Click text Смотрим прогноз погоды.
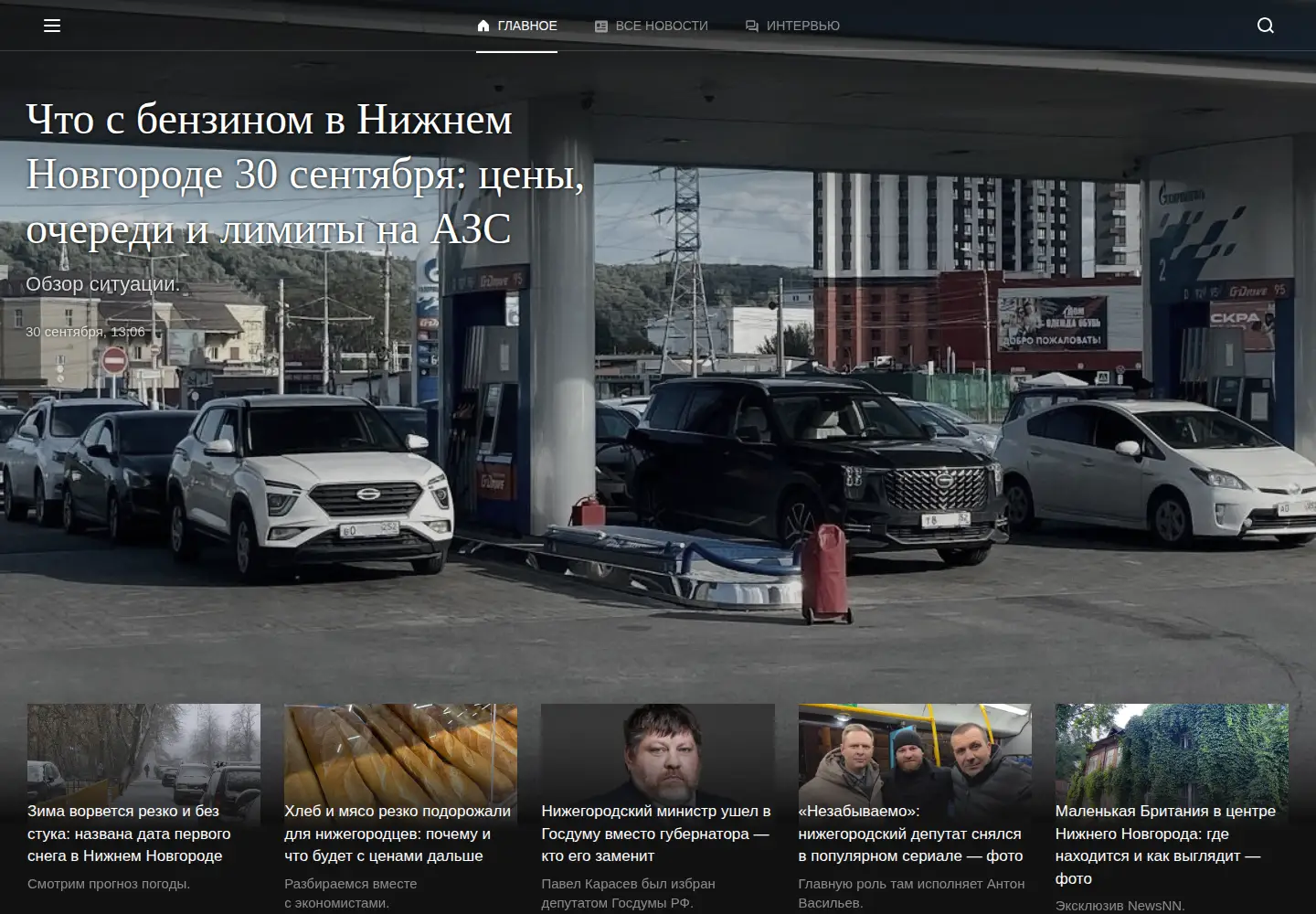 (109, 884)
